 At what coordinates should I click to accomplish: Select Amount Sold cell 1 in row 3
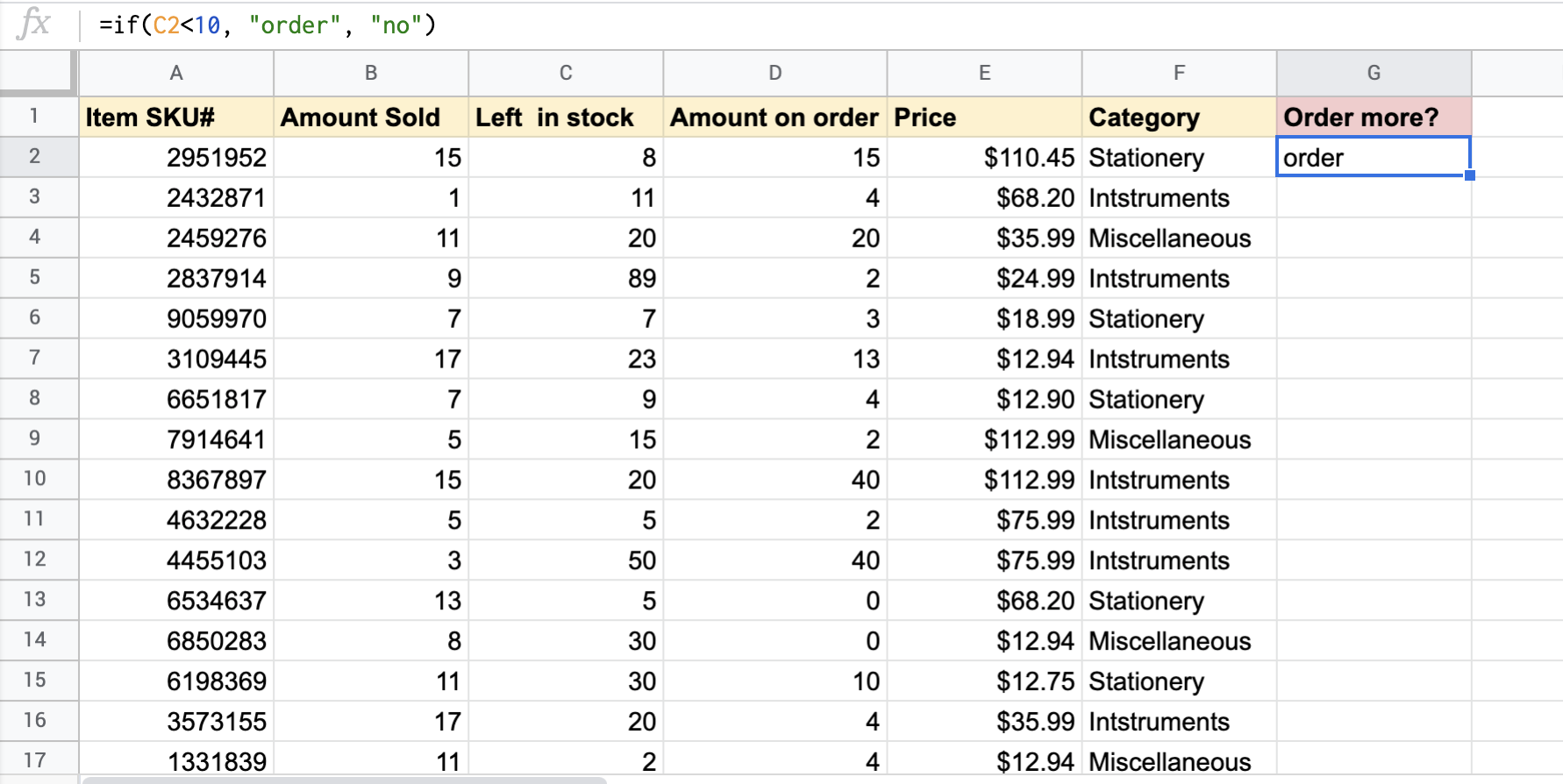click(x=371, y=197)
